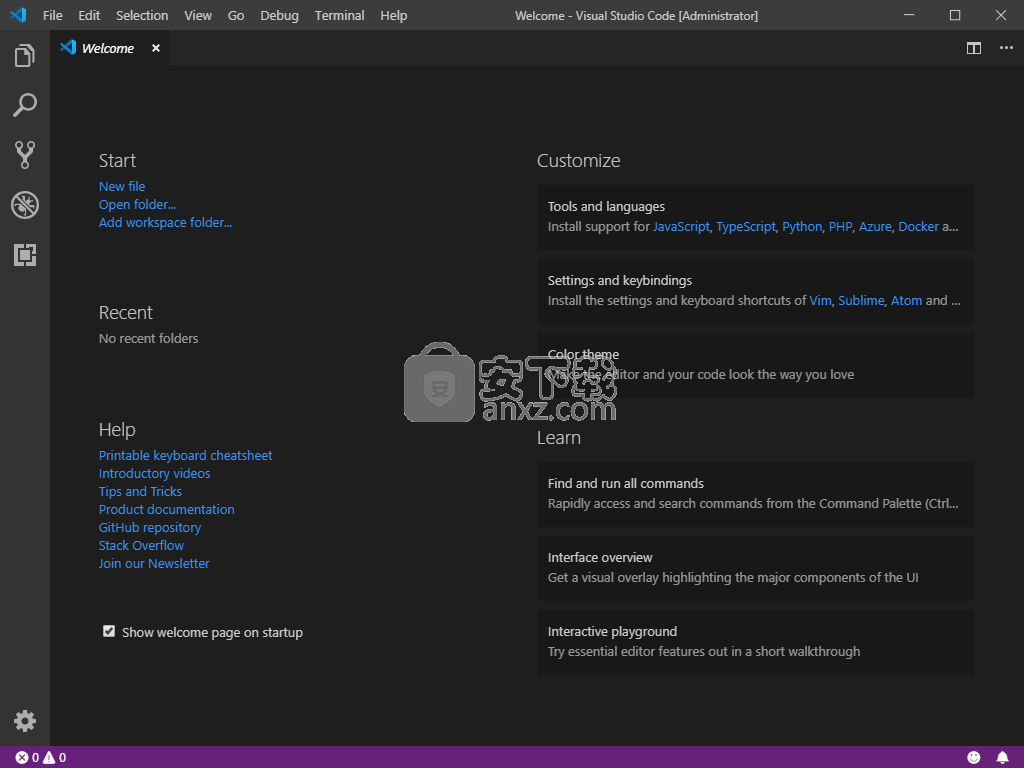Open the Edit menu

point(89,15)
